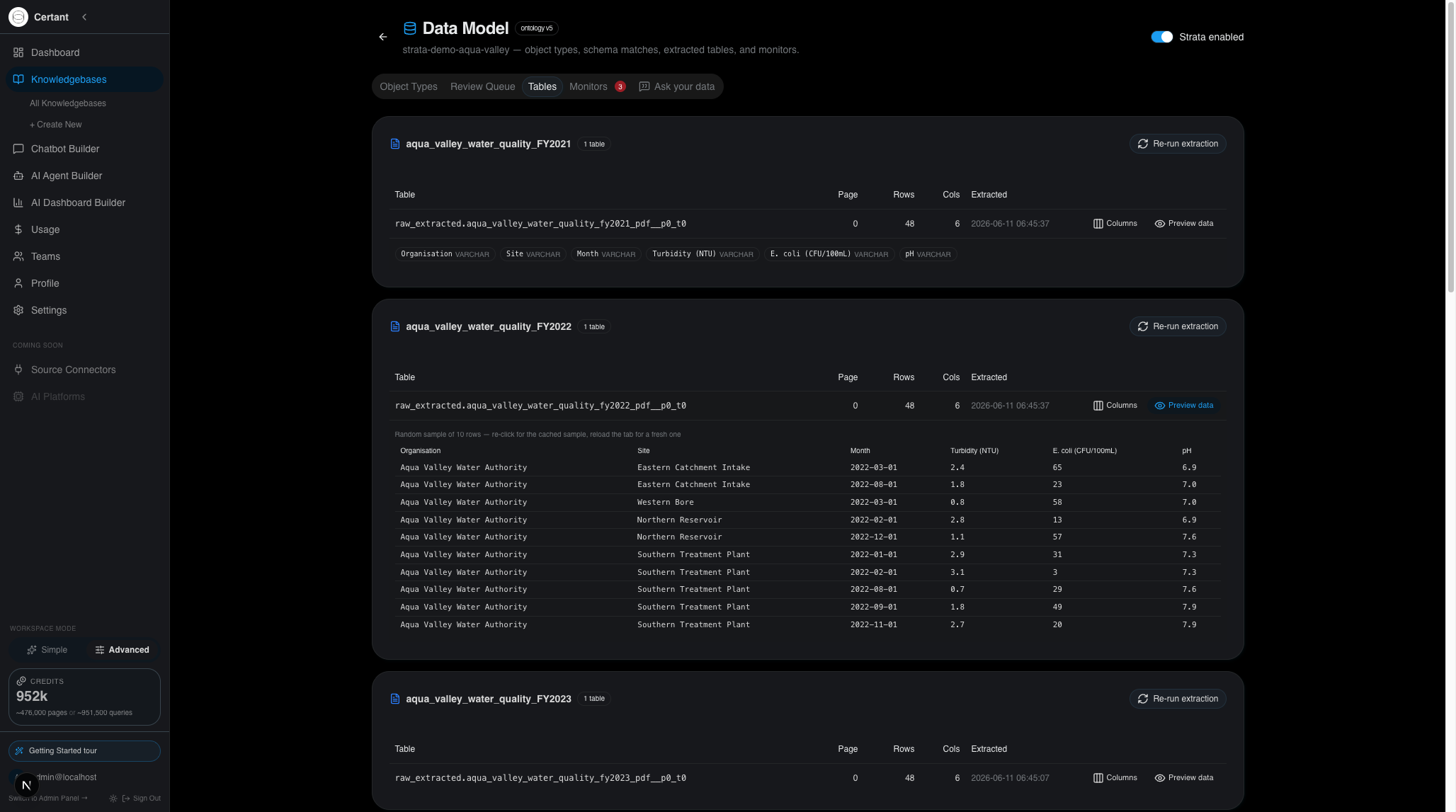
Task: Click the Certant logo icon
Action: point(18,17)
